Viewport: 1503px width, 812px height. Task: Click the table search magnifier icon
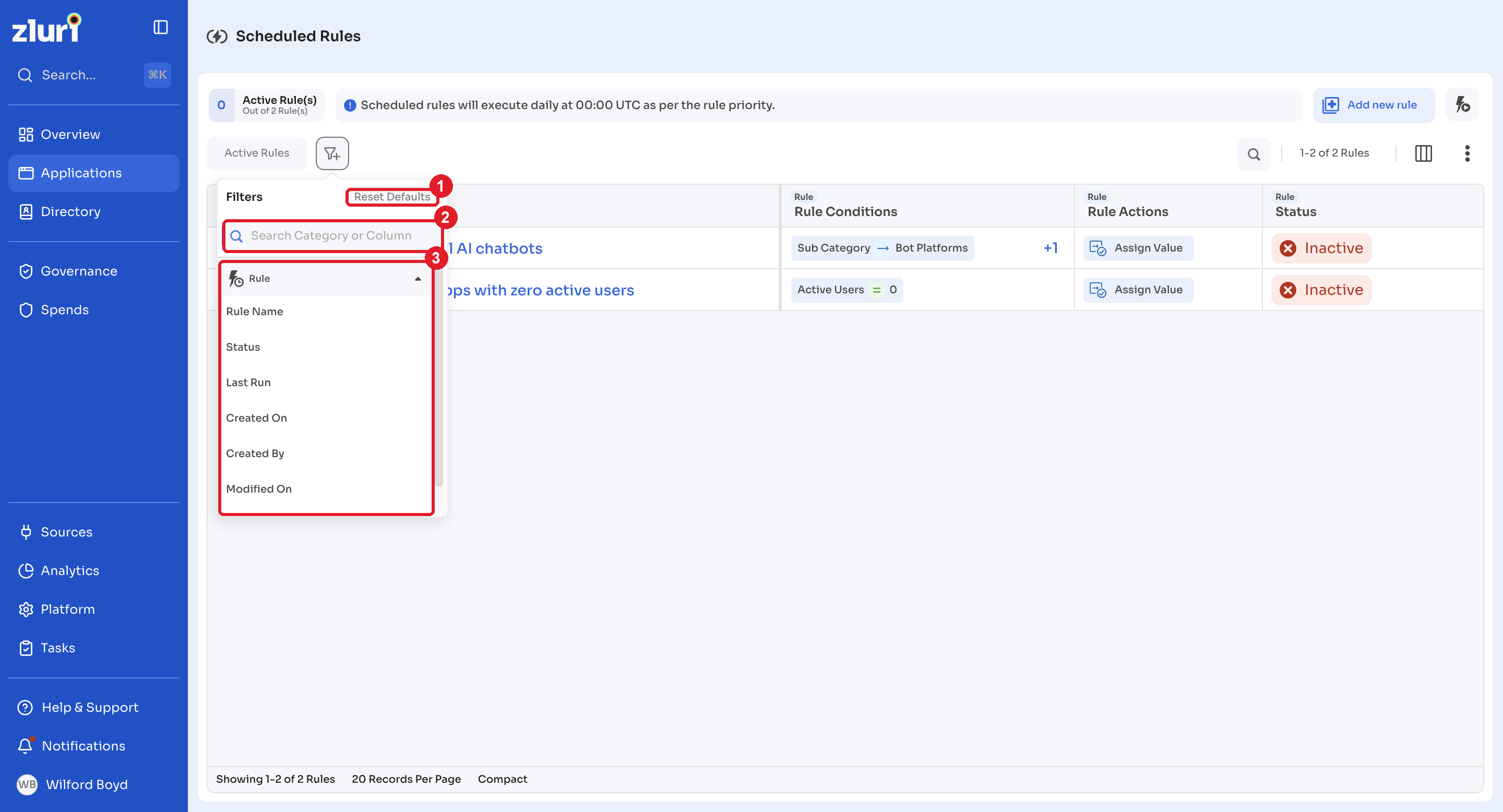pyautogui.click(x=1253, y=154)
